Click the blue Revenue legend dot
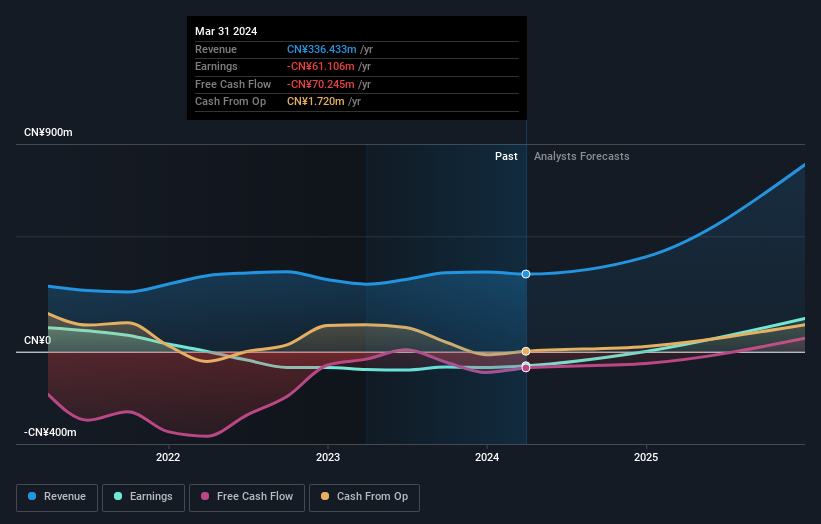Image resolution: width=821 pixels, height=524 pixels. tap(32, 496)
